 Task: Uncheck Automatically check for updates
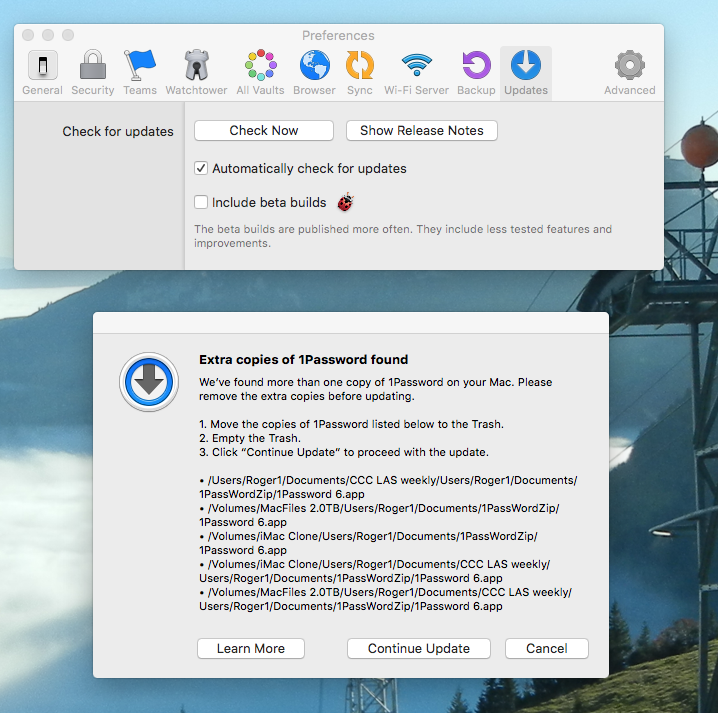(201, 168)
